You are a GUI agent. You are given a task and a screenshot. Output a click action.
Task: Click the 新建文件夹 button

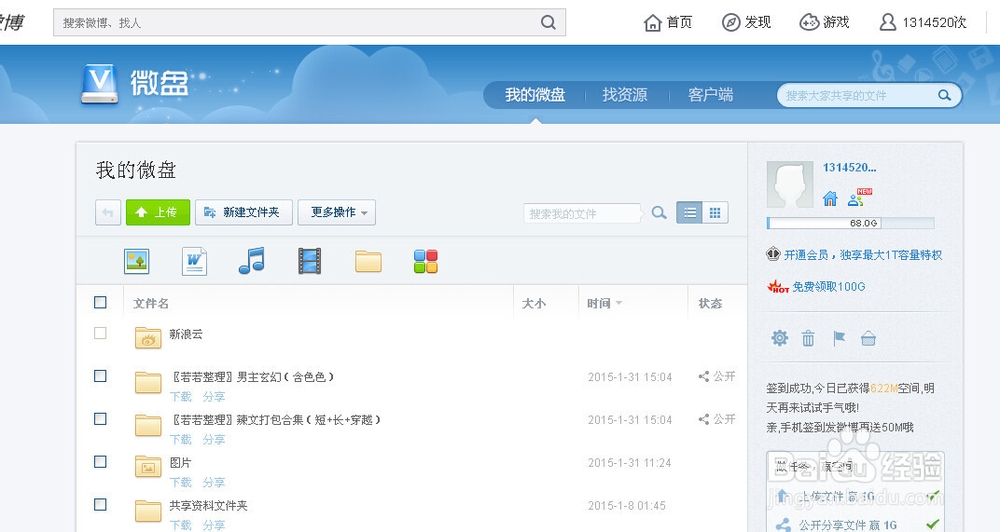click(244, 212)
